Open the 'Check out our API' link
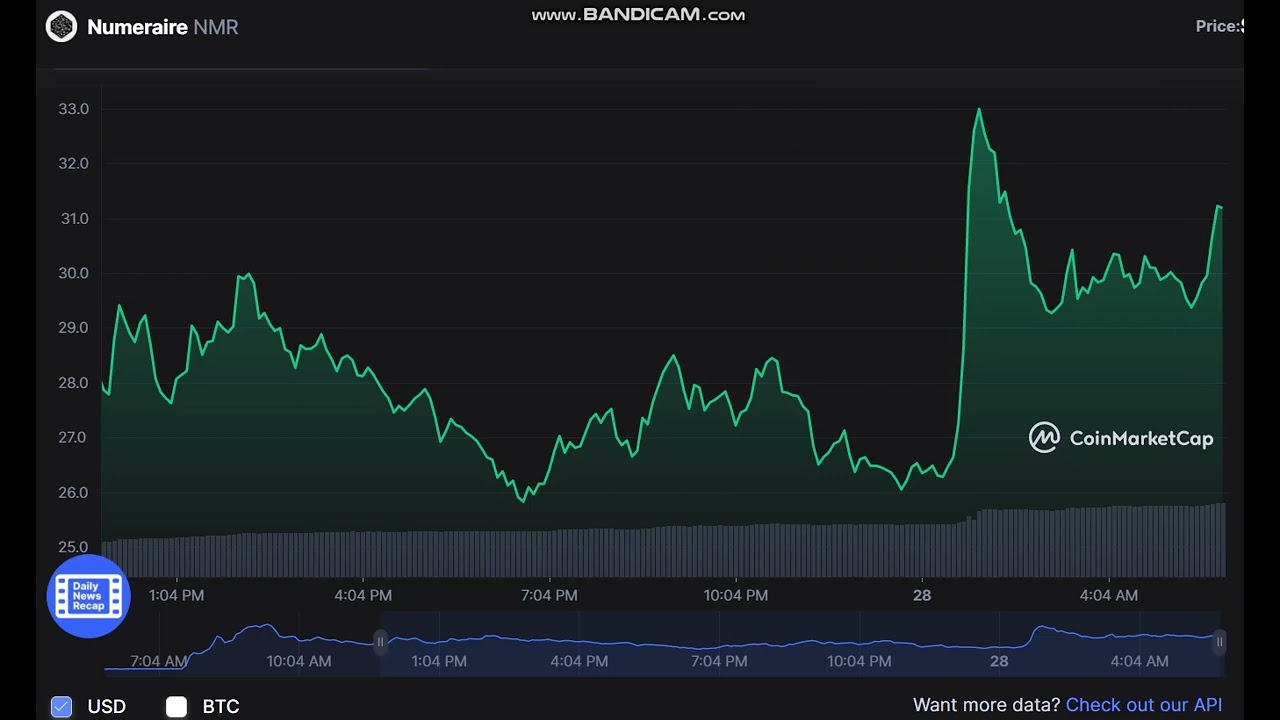 pos(1144,705)
